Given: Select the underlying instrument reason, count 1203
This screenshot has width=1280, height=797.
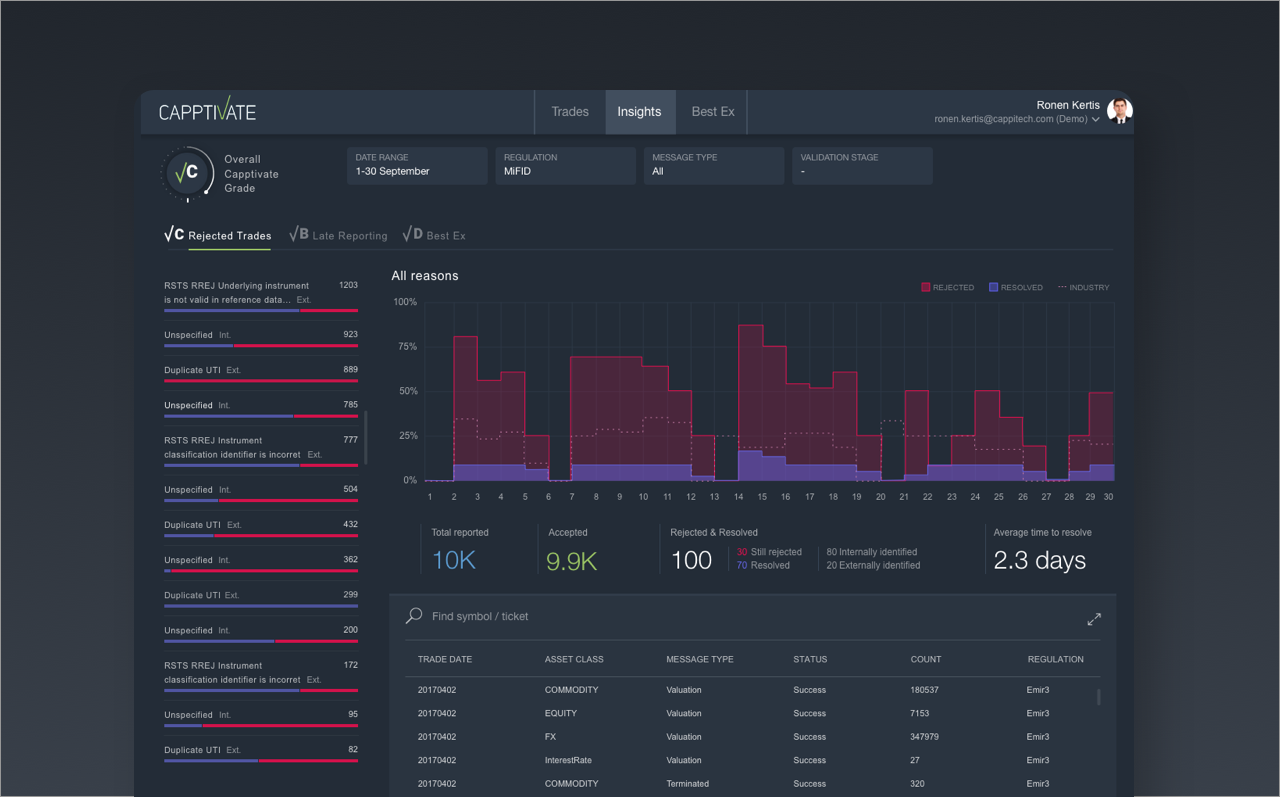Looking at the screenshot, I should pos(261,296).
